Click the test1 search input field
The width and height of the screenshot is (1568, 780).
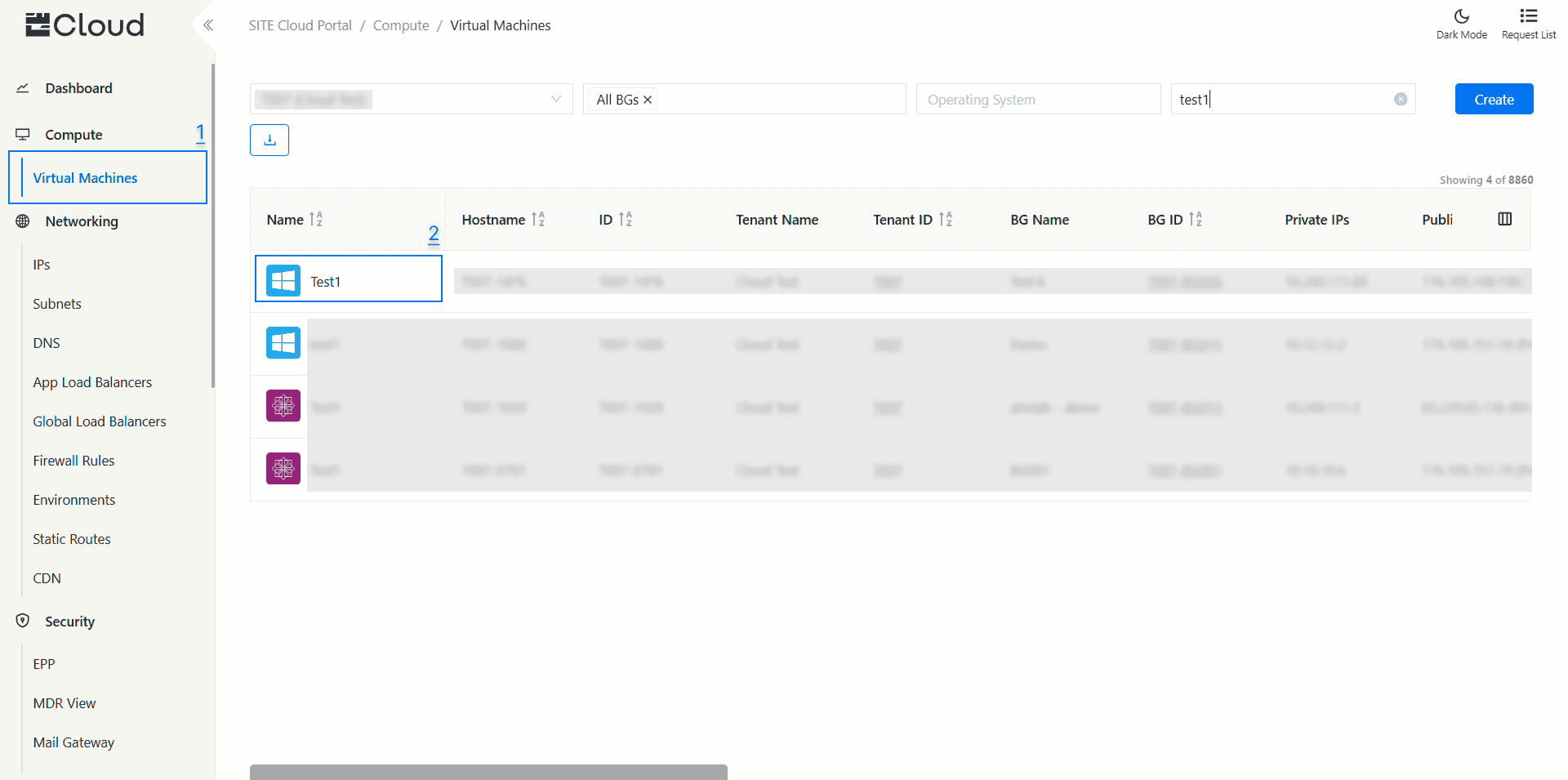pos(1282,100)
